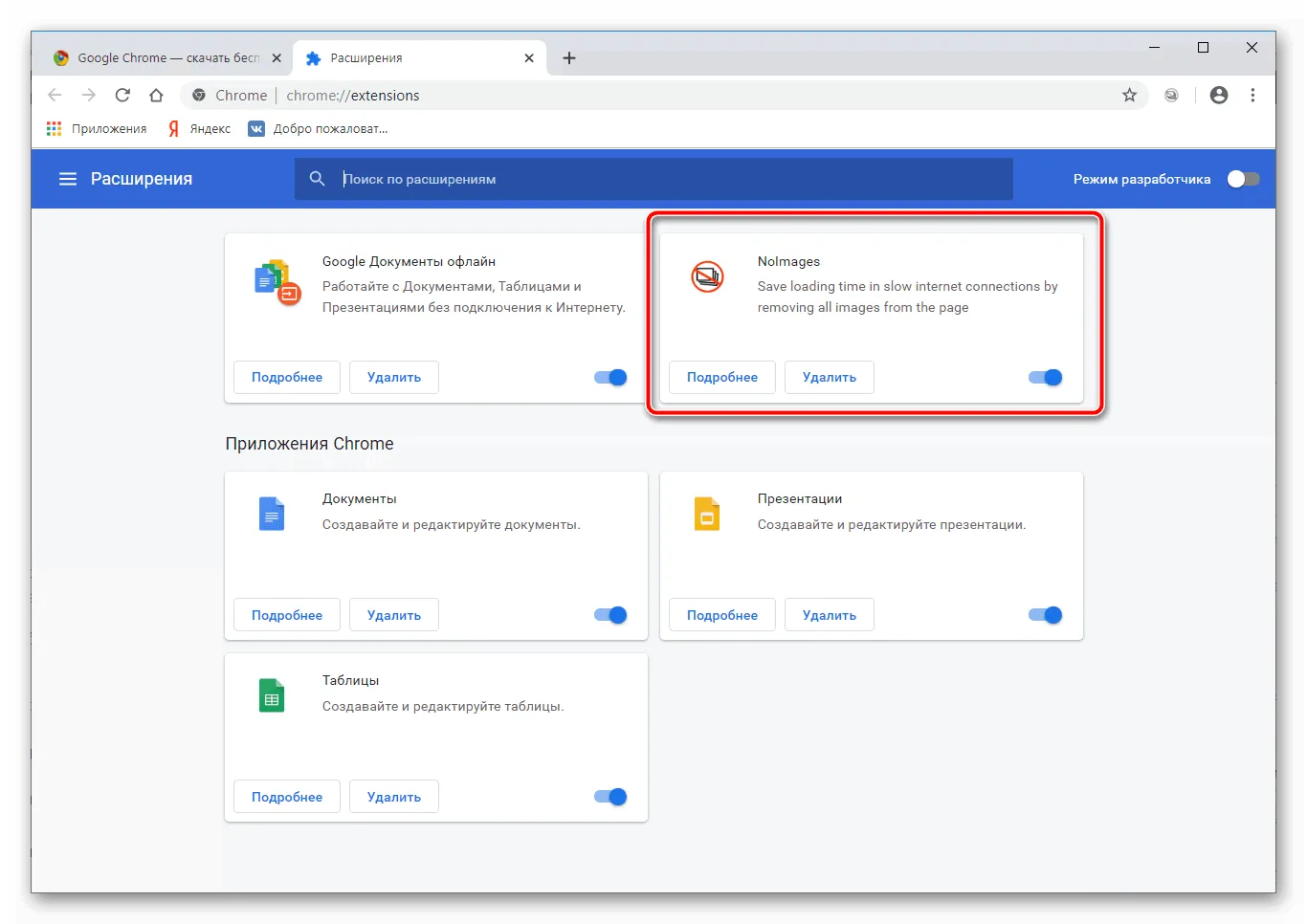Disable the Презентации app toggle

(1046, 615)
